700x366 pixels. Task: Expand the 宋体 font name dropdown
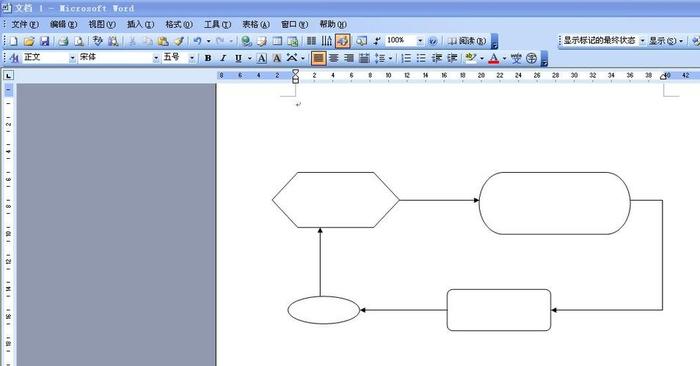coord(156,58)
